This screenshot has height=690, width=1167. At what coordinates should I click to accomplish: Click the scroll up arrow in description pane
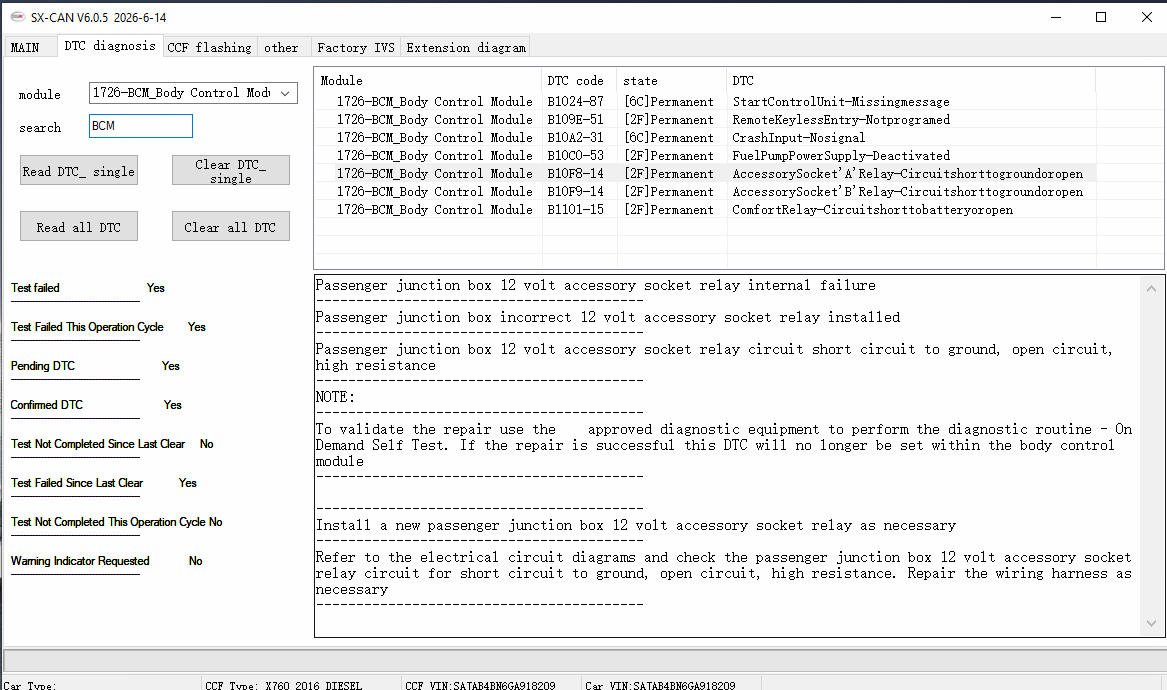coord(1151,288)
